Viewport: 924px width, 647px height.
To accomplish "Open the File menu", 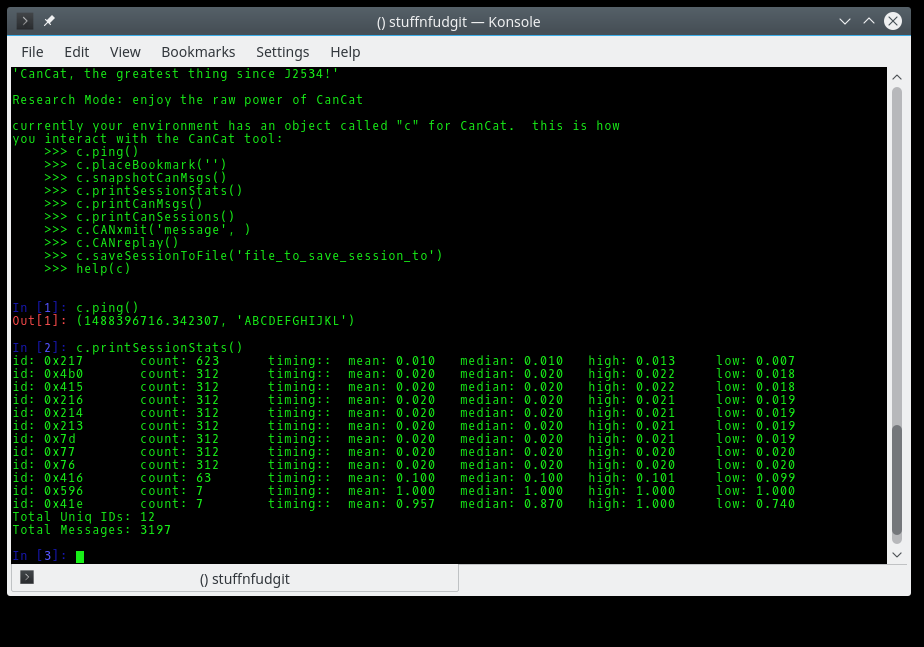I will (x=32, y=52).
